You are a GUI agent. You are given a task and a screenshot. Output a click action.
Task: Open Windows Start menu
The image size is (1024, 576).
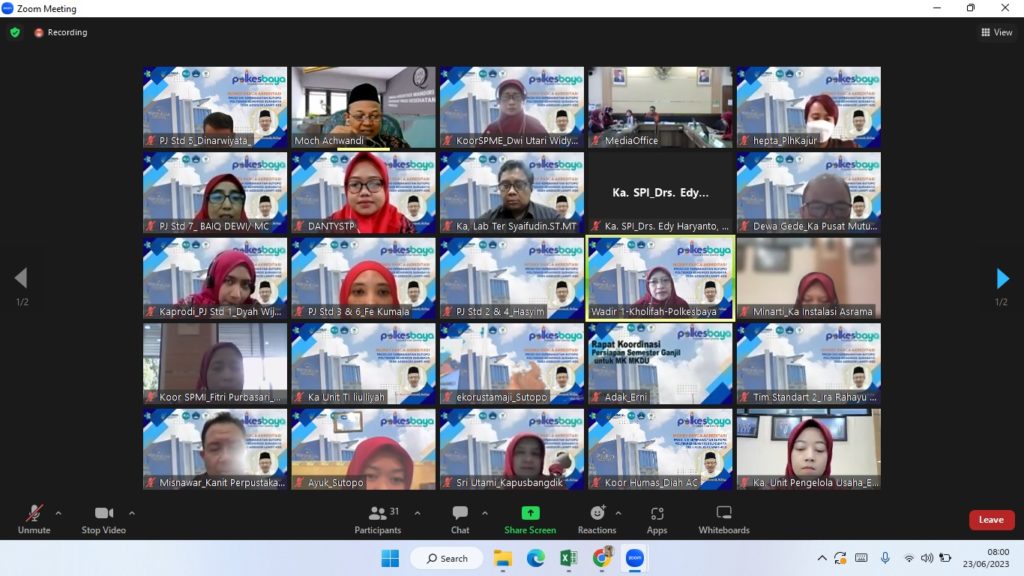(x=390, y=558)
